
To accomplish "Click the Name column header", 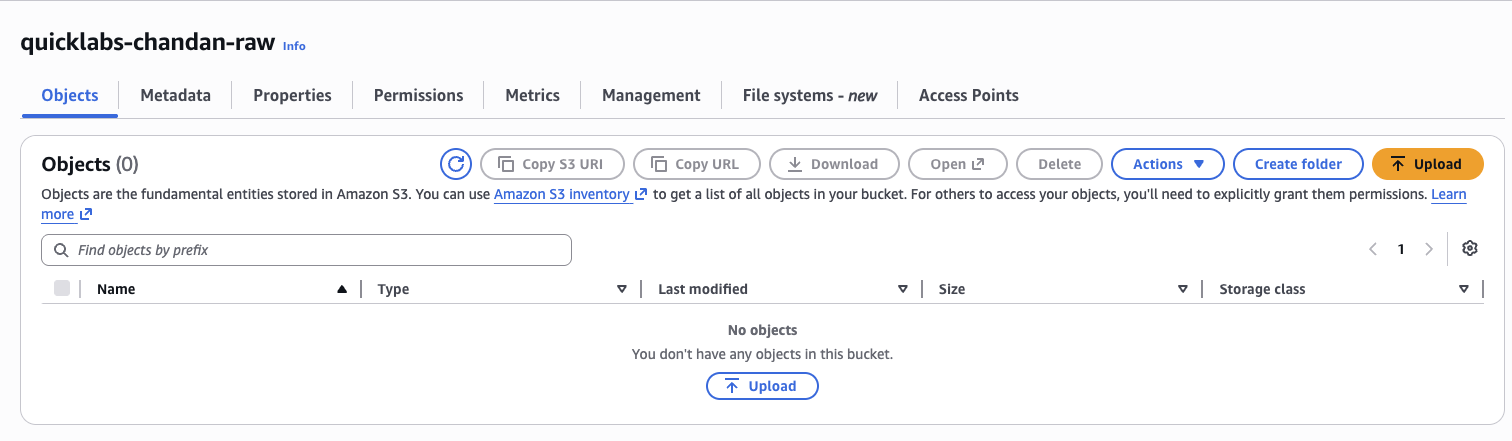I will [116, 289].
